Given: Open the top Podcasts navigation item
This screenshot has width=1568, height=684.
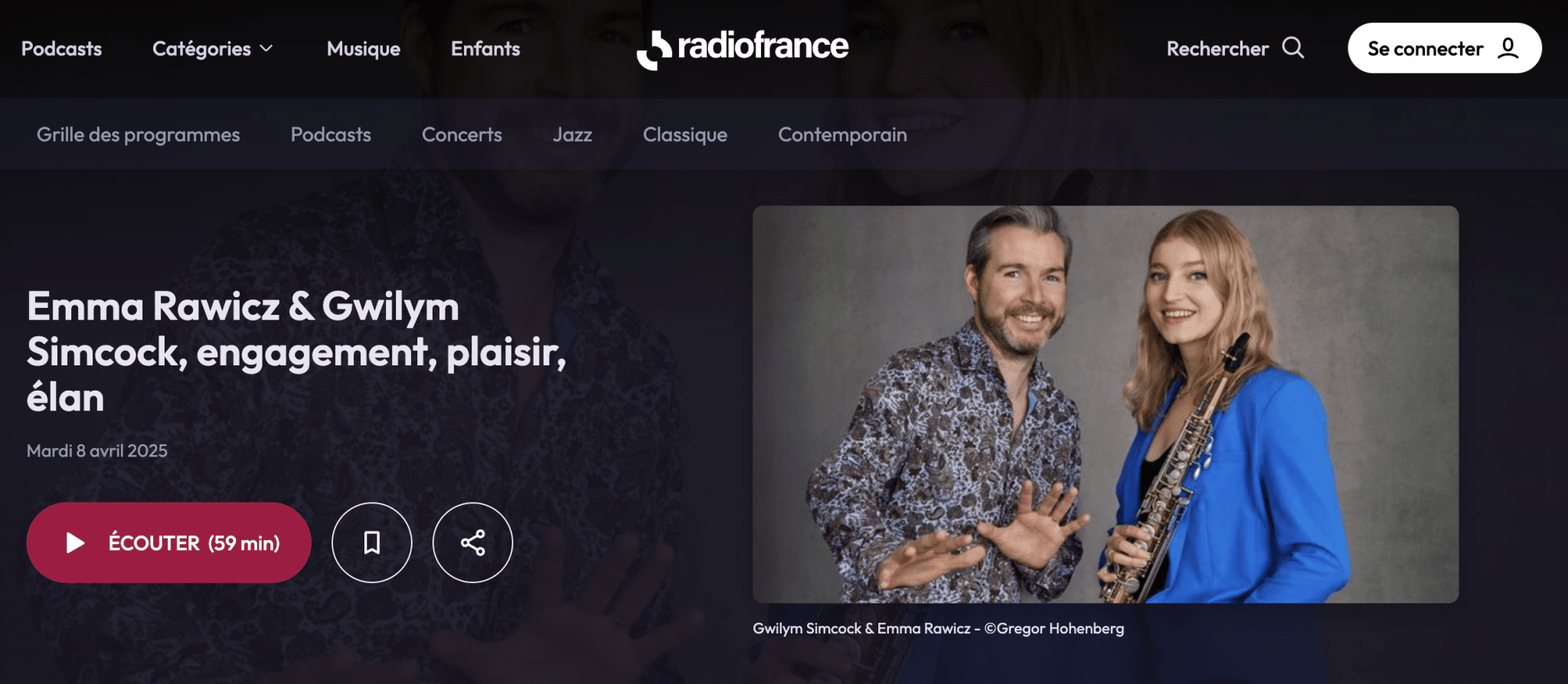Looking at the screenshot, I should point(61,48).
